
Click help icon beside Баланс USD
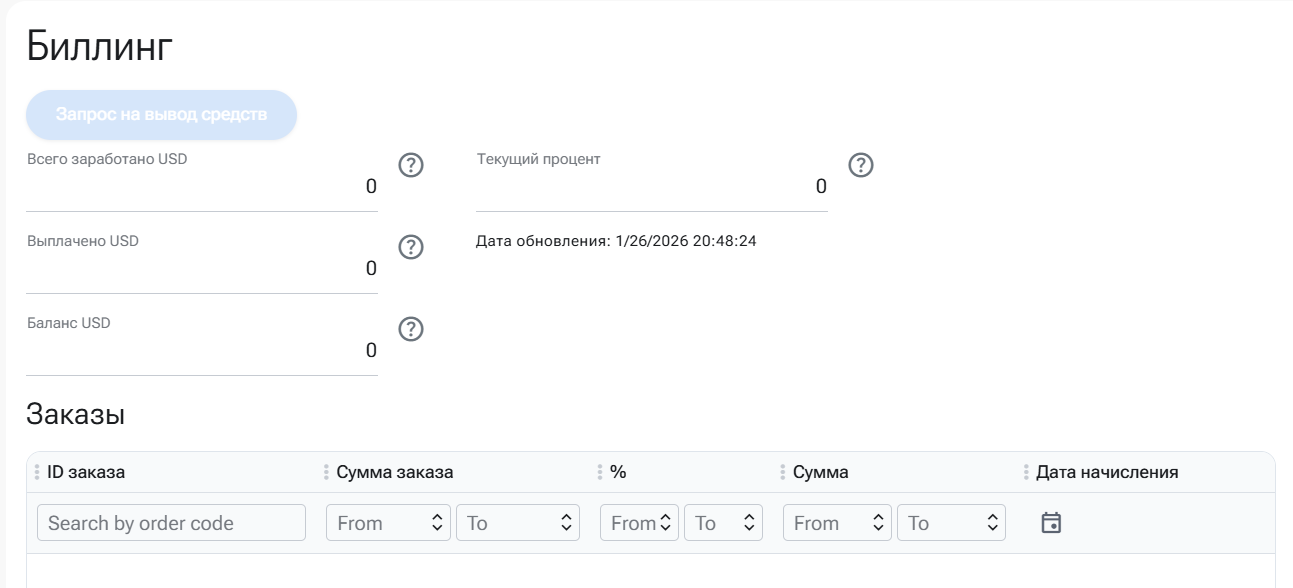pos(411,329)
